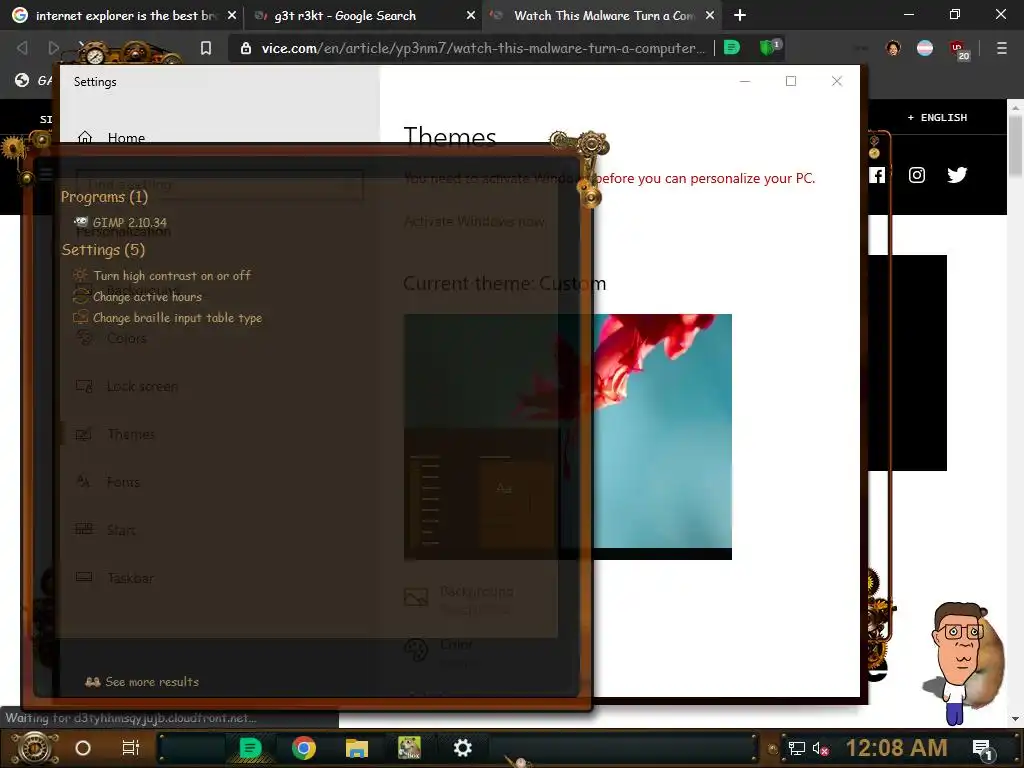1024x768 pixels.
Task: Click the Activate Windows now link
Action: [x=475, y=221]
